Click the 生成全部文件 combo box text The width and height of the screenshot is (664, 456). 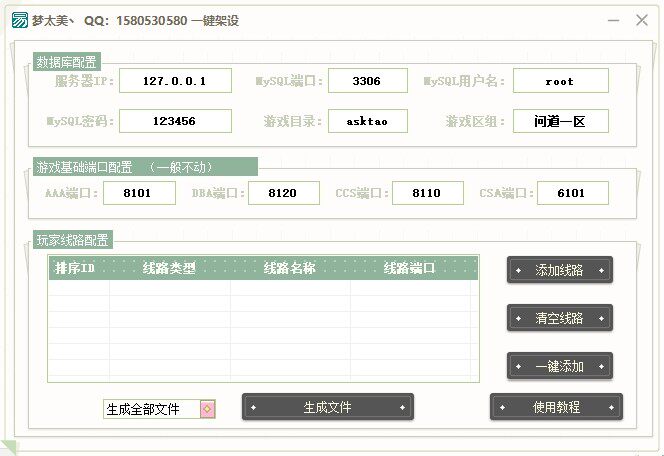click(143, 409)
